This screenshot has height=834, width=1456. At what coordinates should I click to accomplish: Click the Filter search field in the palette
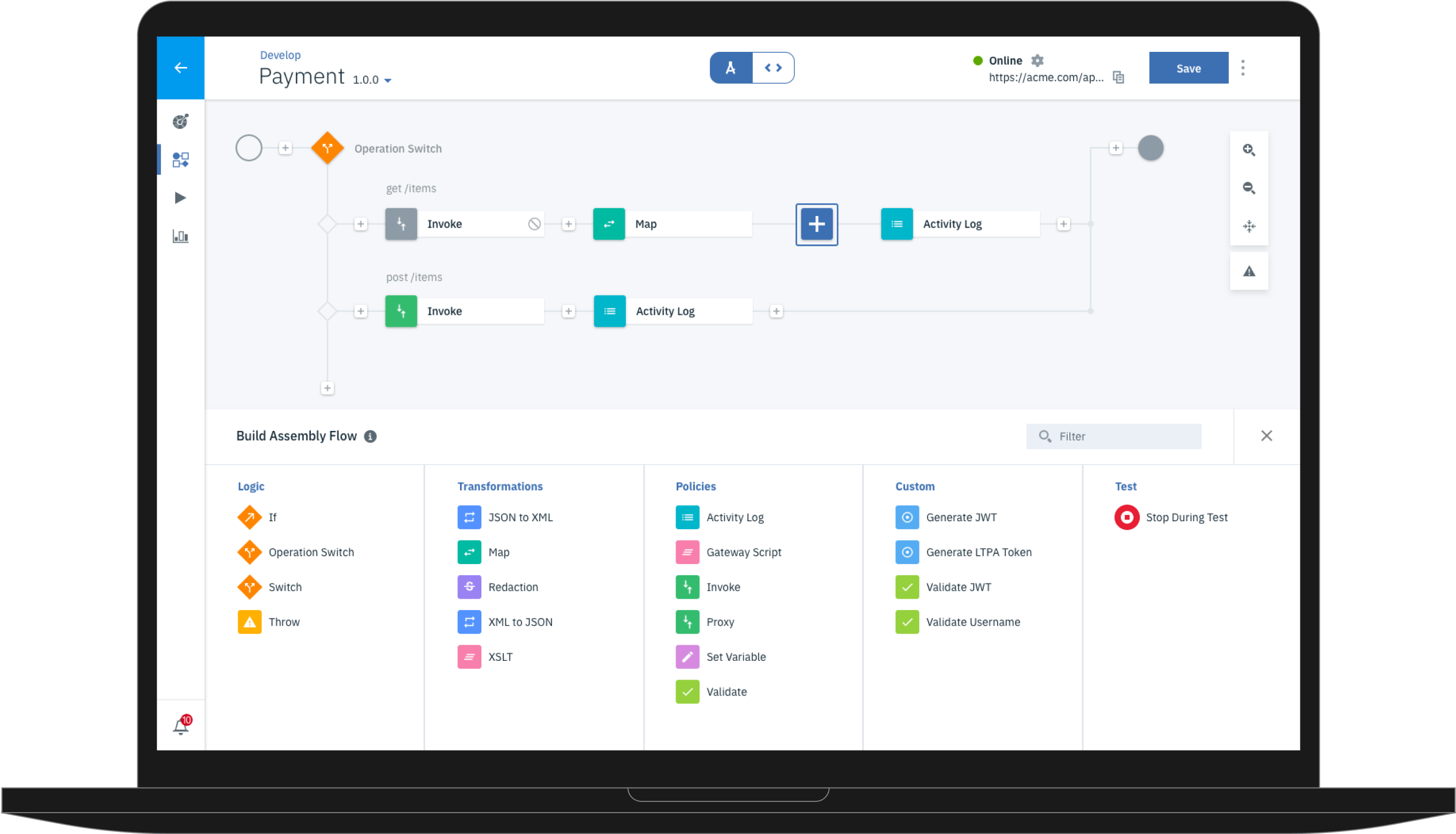(1115, 436)
